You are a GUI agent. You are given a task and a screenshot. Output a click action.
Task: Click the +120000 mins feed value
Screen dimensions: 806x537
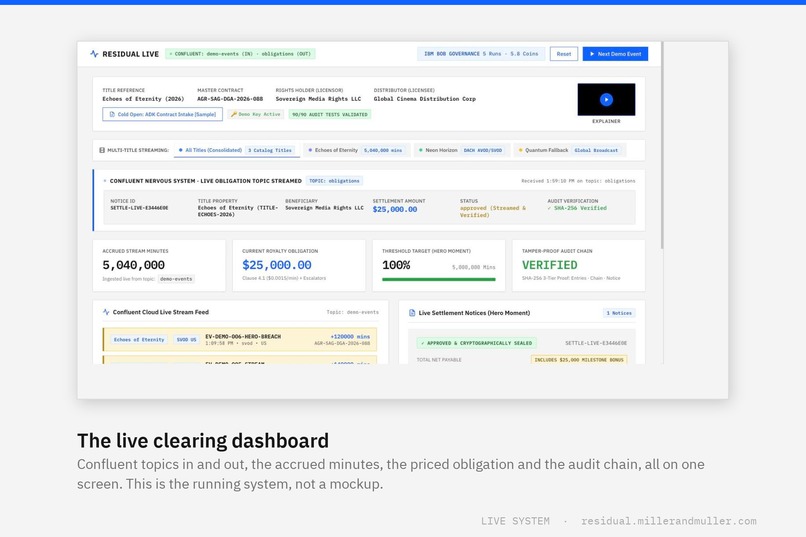pyautogui.click(x=350, y=336)
